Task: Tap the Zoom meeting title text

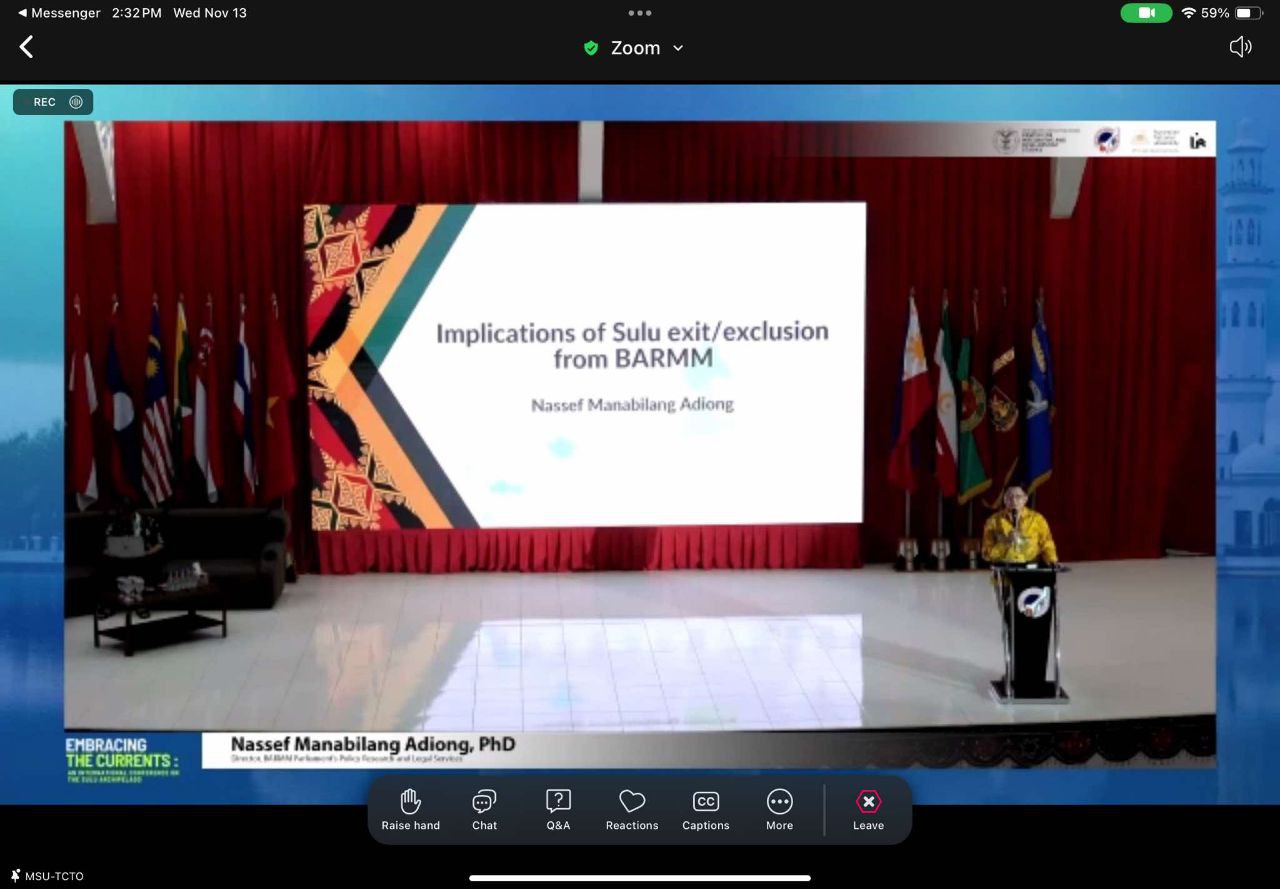Action: coord(635,48)
